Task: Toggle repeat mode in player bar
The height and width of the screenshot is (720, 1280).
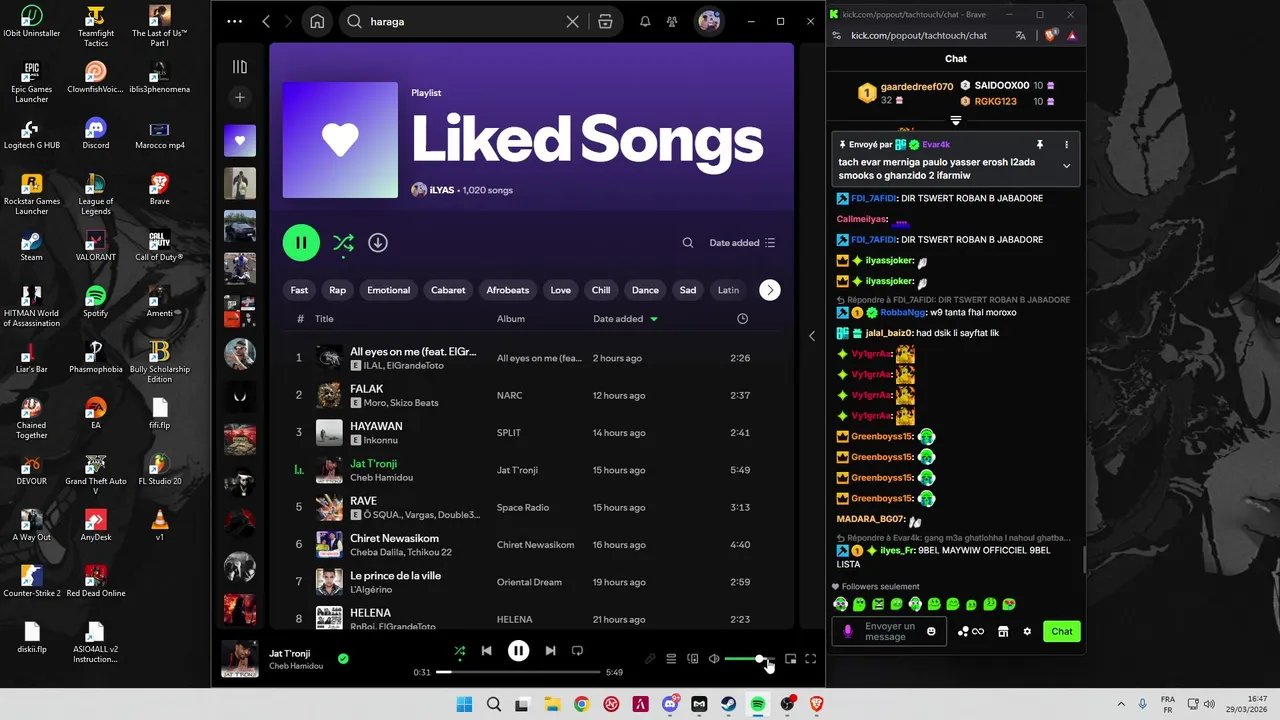Action: [x=577, y=651]
